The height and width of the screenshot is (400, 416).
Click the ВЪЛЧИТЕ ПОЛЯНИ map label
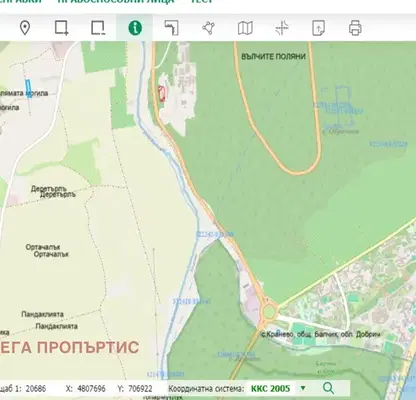(x=273, y=57)
